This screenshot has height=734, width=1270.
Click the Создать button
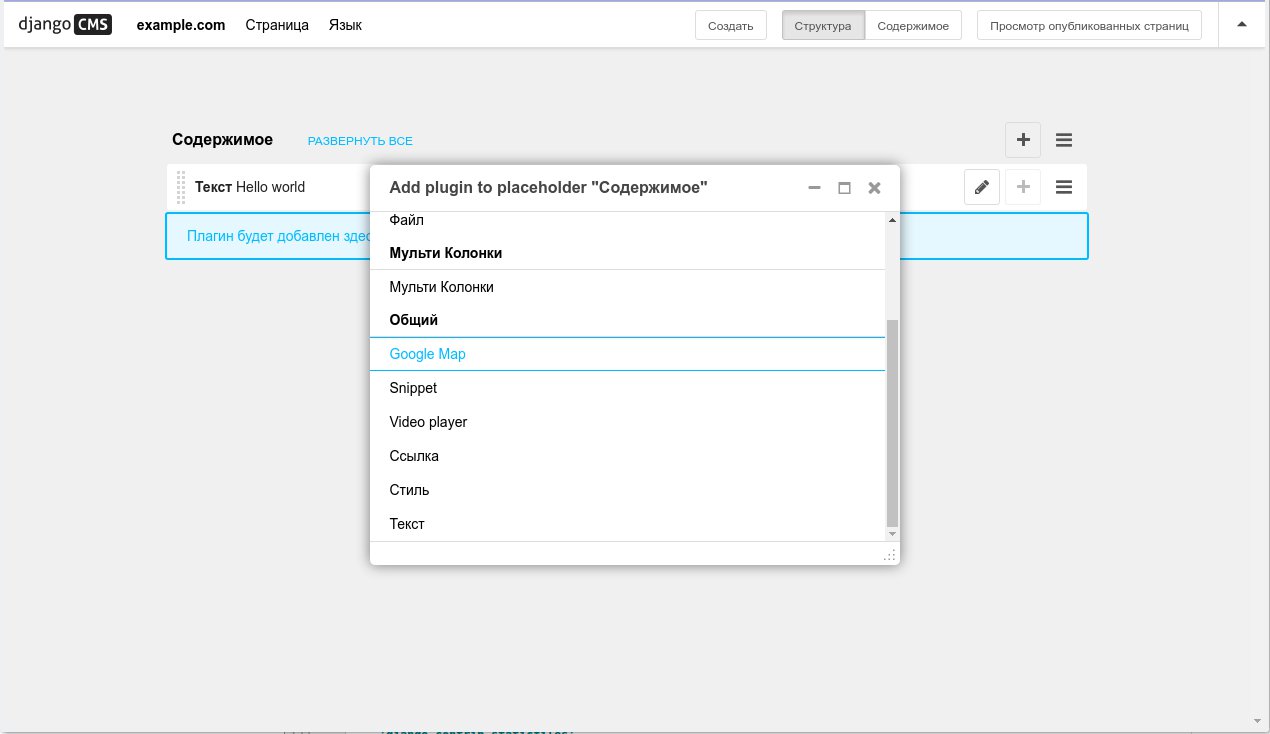point(730,25)
